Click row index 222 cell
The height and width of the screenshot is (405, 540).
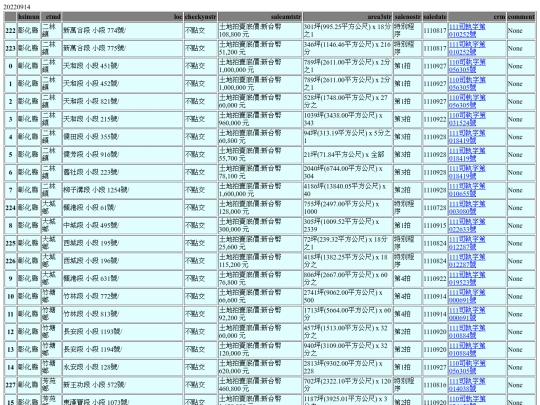pos(10,31)
